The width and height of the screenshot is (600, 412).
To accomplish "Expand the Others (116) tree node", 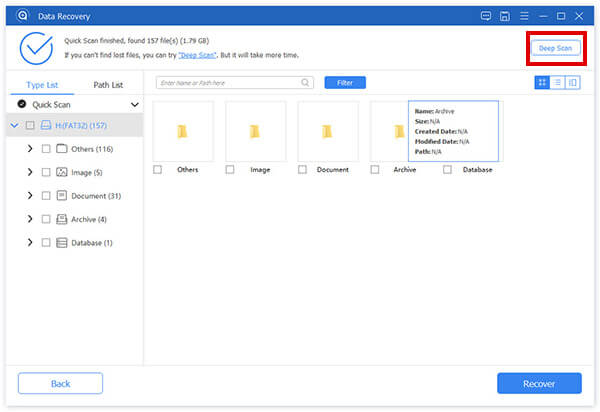I will (x=30, y=148).
